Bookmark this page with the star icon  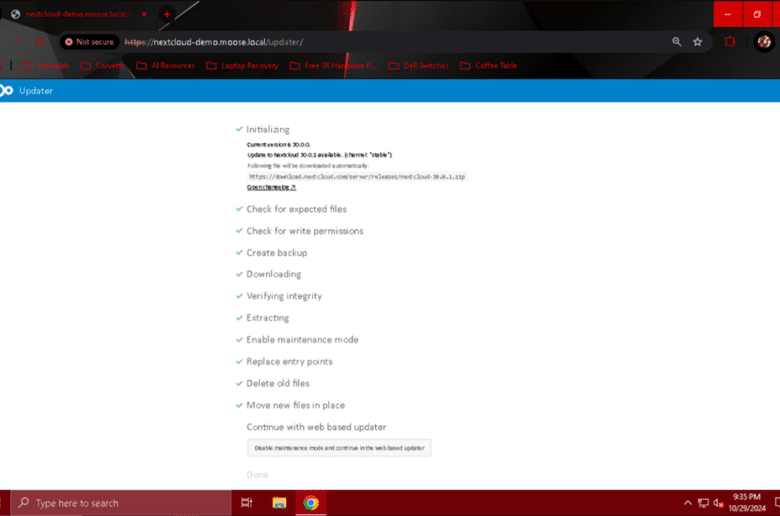pyautogui.click(x=697, y=42)
